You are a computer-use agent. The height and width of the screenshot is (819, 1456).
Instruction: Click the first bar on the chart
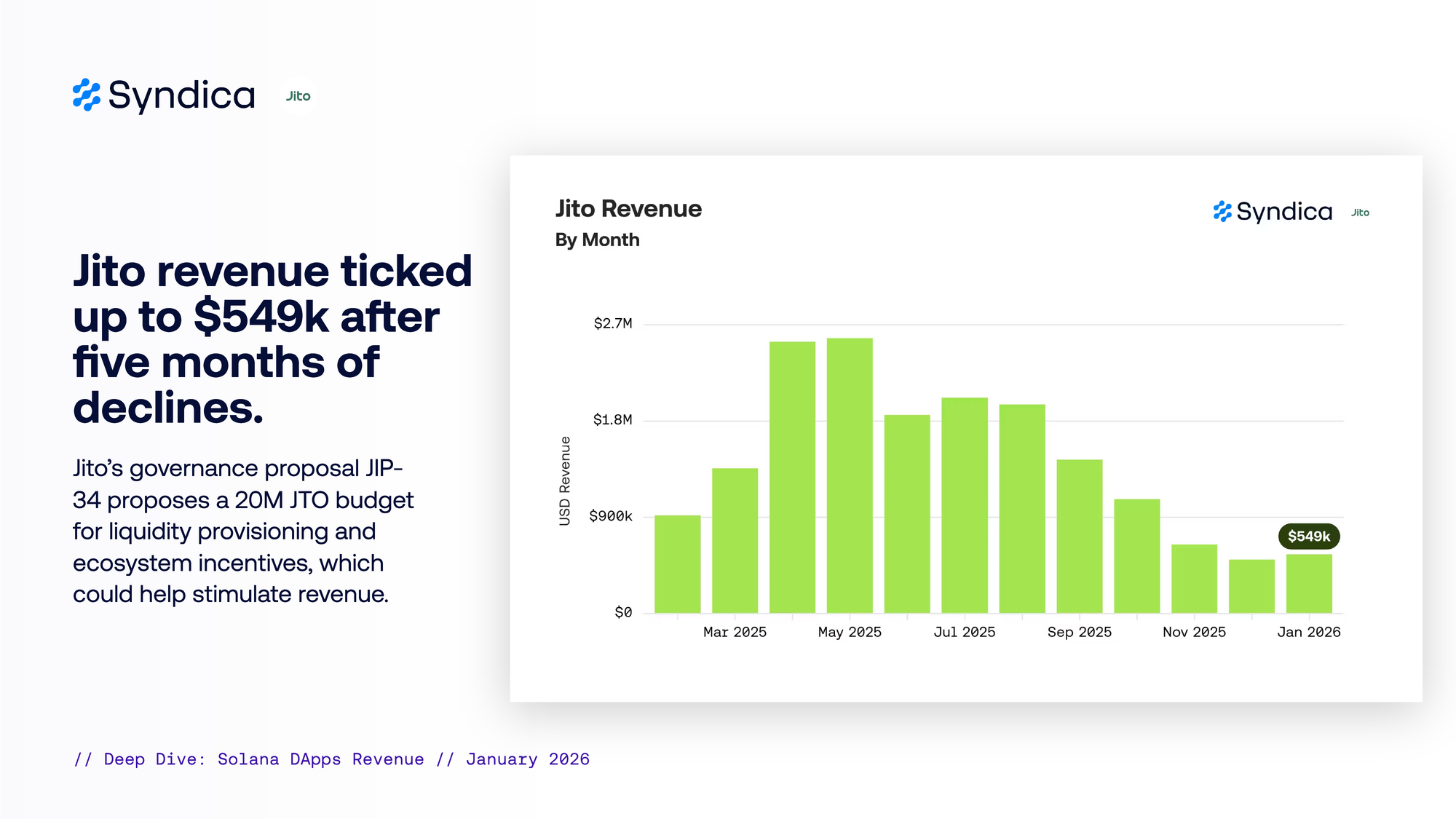pos(677,564)
